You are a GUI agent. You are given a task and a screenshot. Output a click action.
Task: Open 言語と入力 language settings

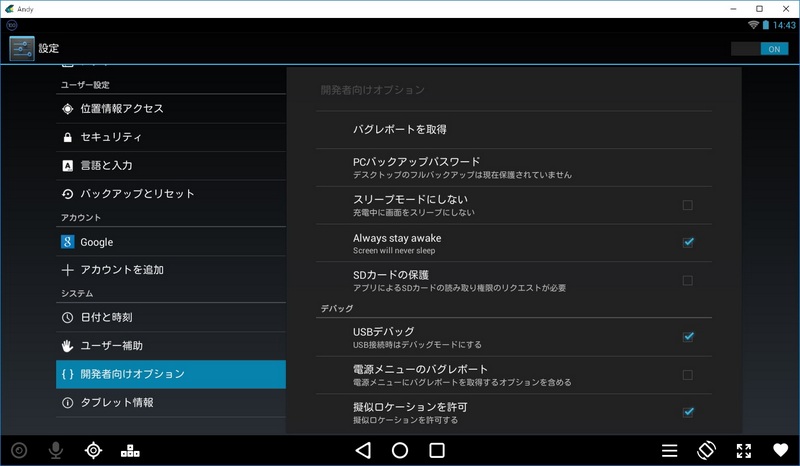[171, 166]
